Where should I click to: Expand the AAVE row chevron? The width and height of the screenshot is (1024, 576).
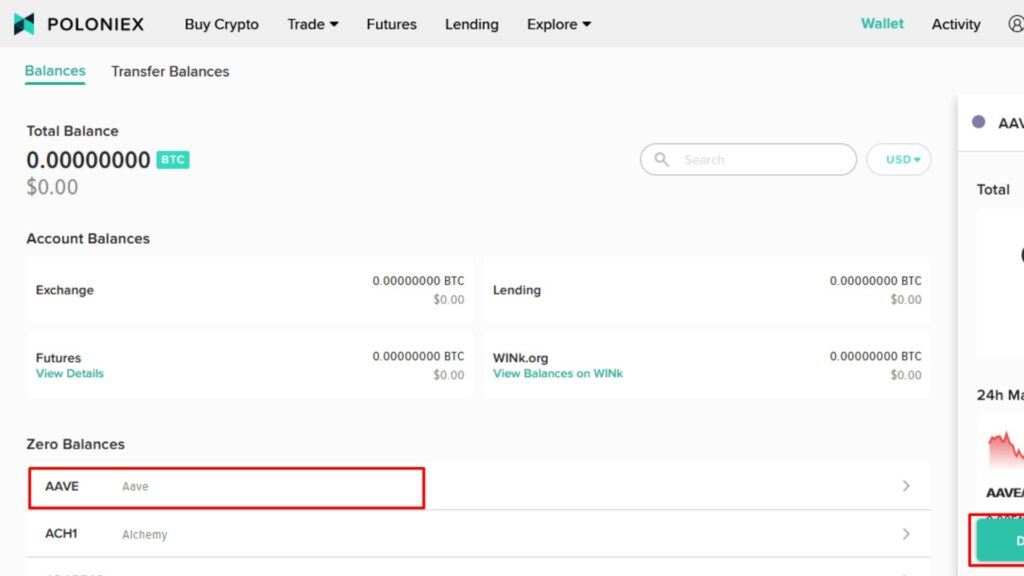[906, 486]
